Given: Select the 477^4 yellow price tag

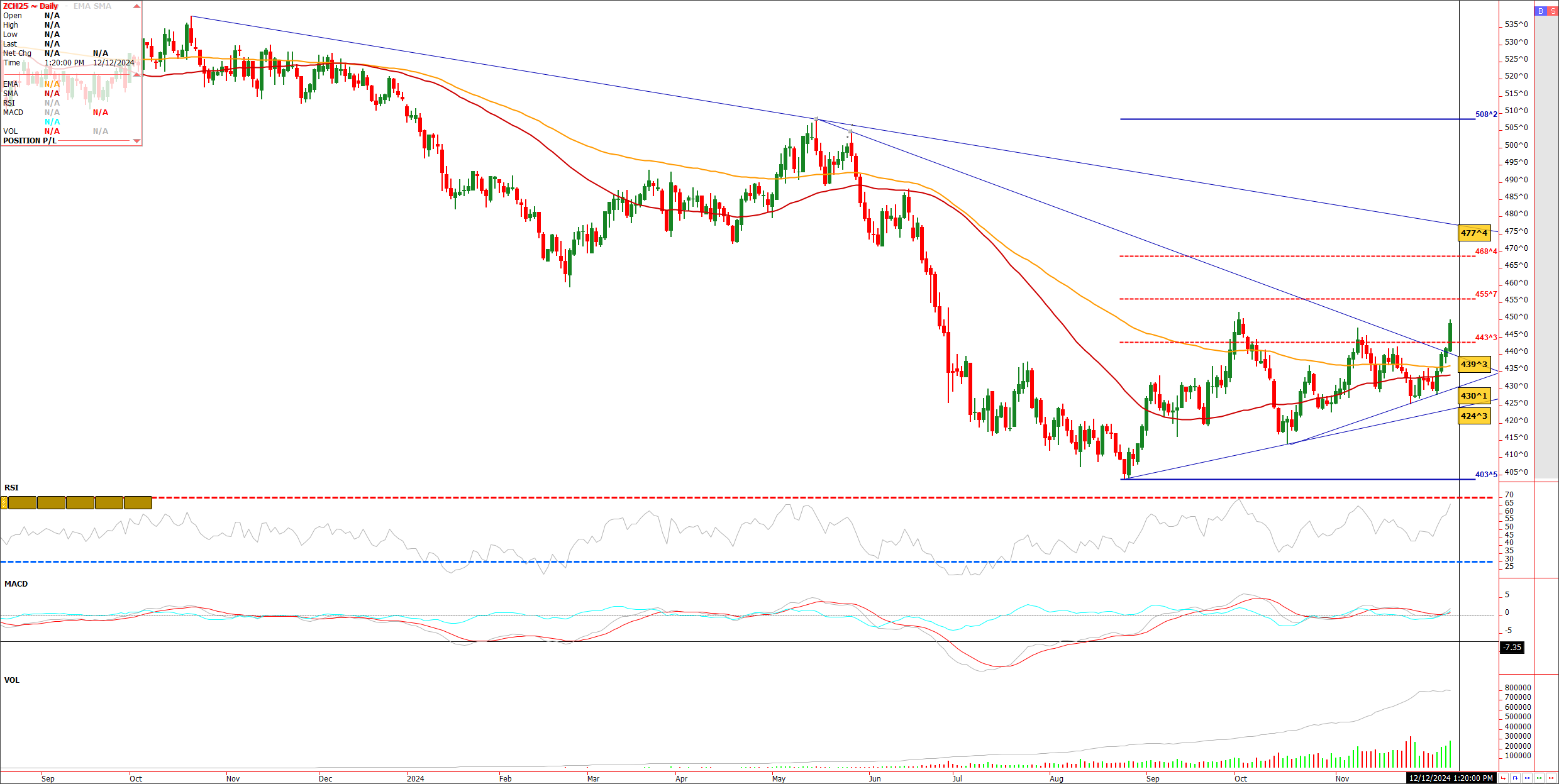Looking at the screenshot, I should (x=1474, y=233).
